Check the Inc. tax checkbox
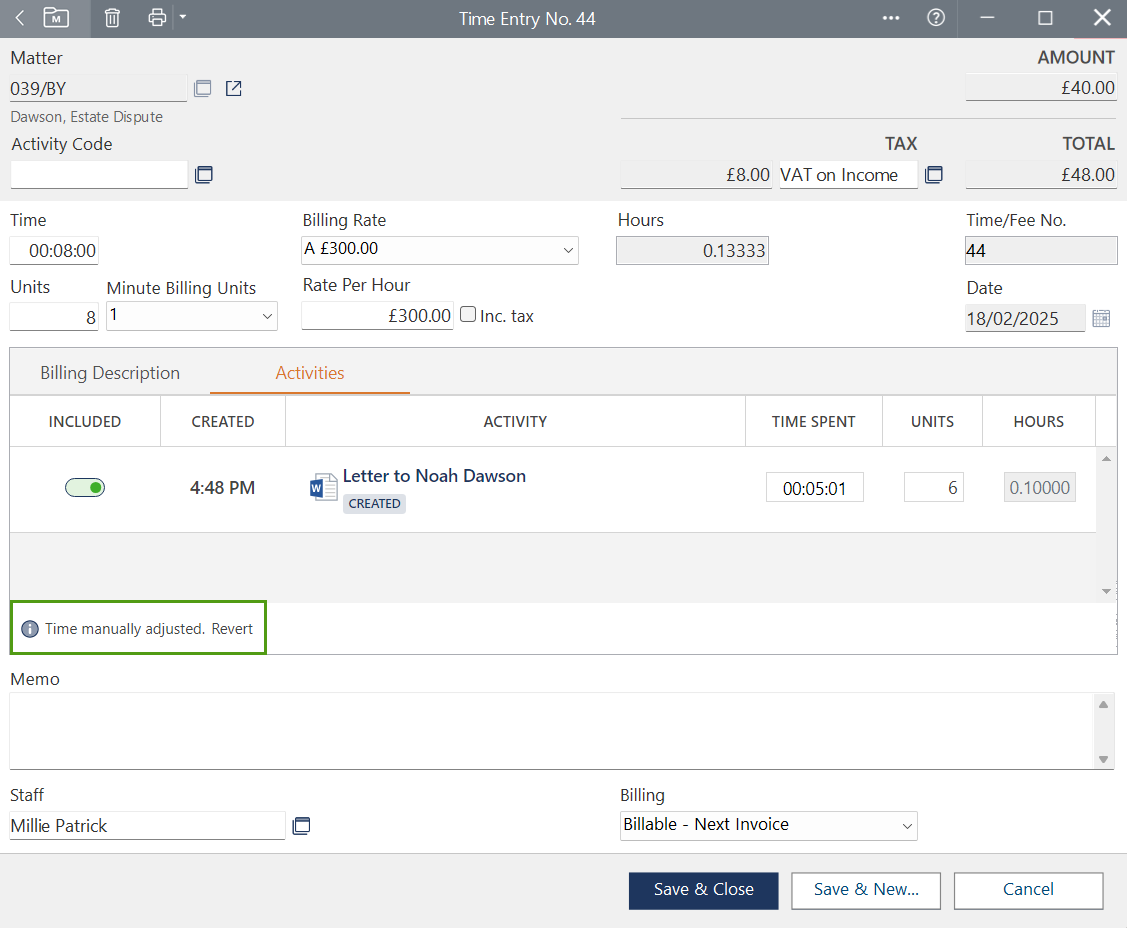 (x=468, y=315)
